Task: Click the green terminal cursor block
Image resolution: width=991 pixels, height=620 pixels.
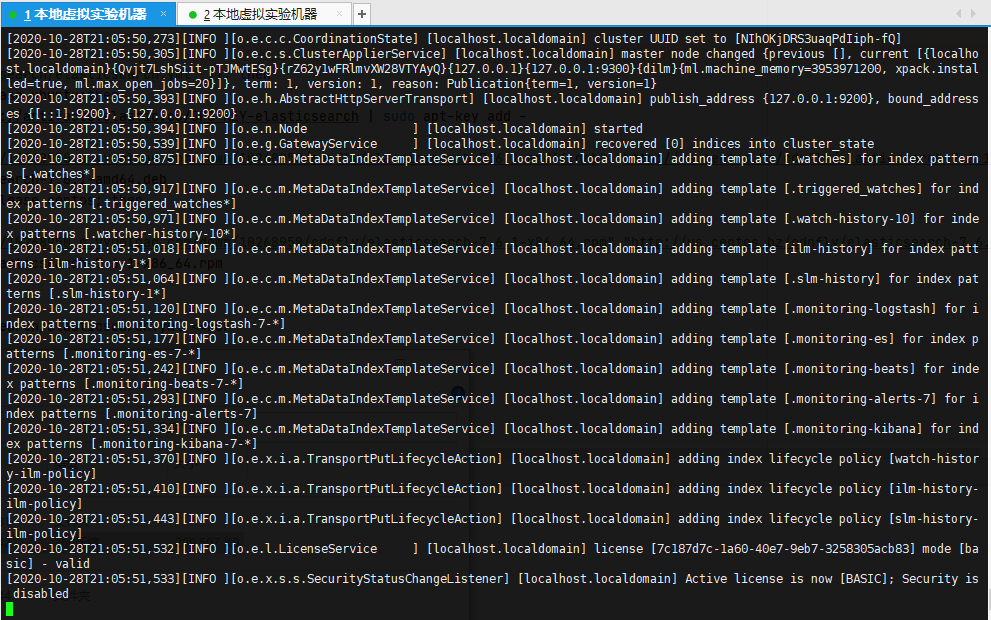Action: coord(9,609)
